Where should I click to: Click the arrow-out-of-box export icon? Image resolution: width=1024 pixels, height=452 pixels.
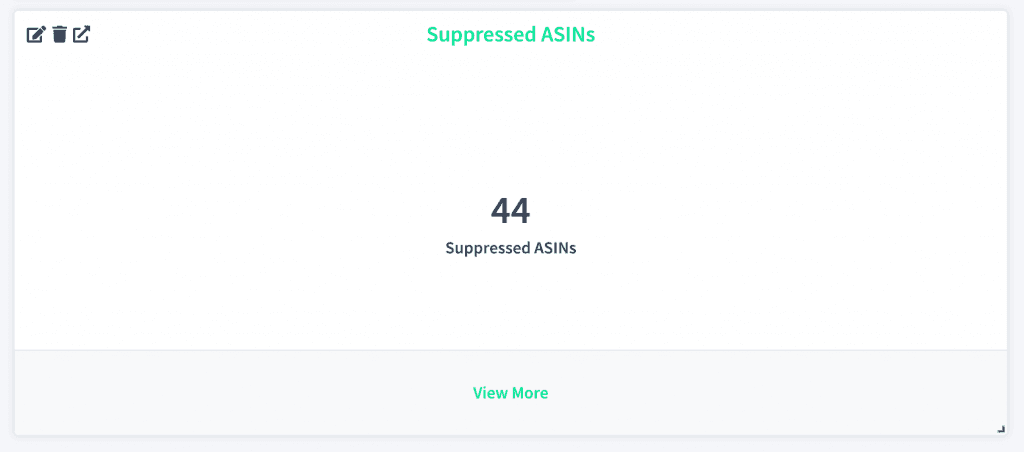(82, 35)
